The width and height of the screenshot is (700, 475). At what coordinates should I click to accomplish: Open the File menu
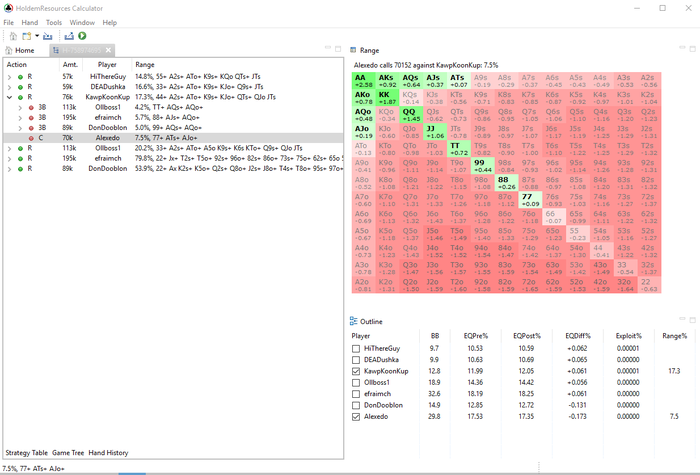8,22
